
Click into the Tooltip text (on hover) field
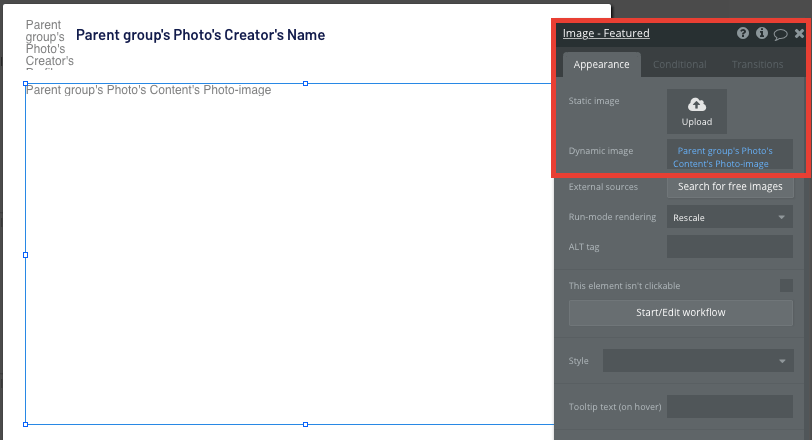tap(730, 406)
